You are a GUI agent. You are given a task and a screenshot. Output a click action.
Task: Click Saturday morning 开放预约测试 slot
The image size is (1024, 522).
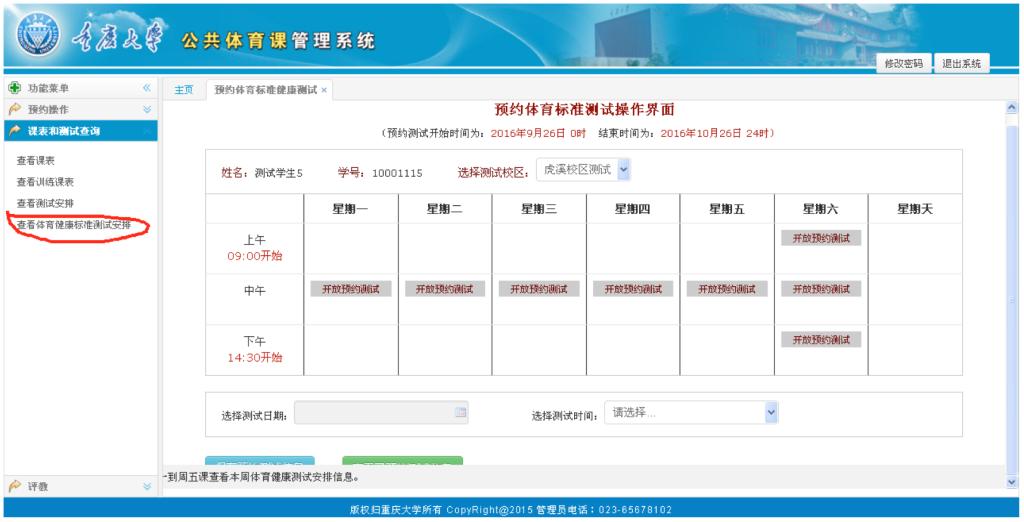click(x=820, y=238)
